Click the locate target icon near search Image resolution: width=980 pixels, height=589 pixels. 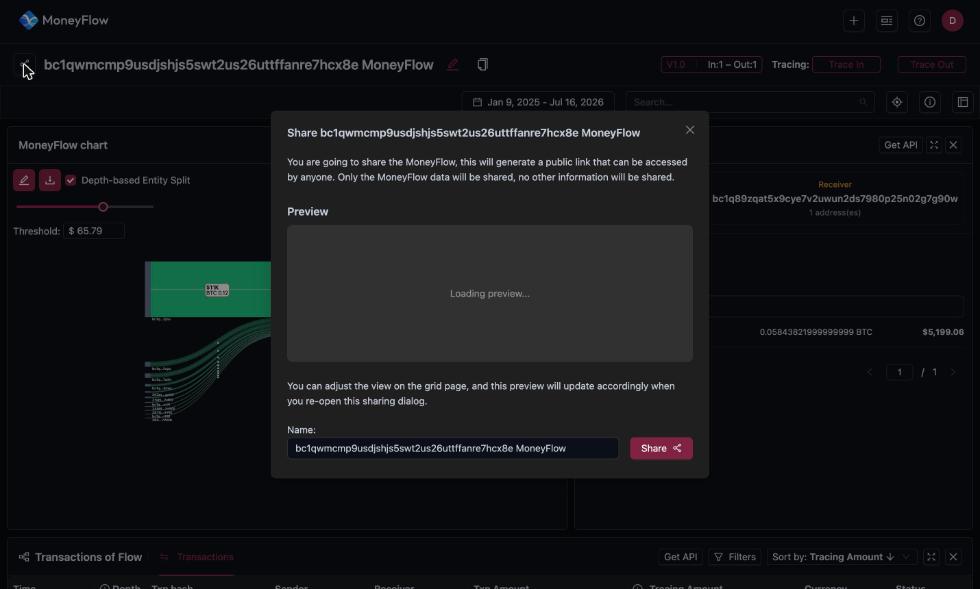click(x=897, y=102)
